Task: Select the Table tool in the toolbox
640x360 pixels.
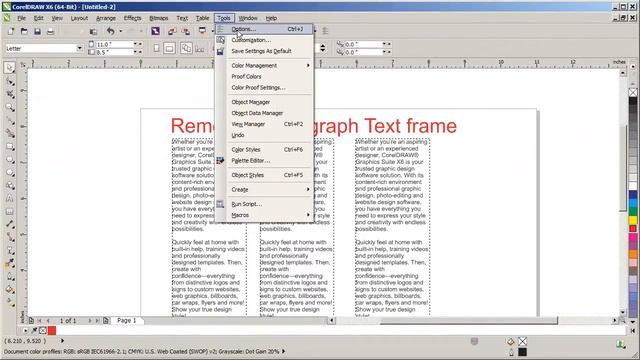Action: (x=10, y=211)
